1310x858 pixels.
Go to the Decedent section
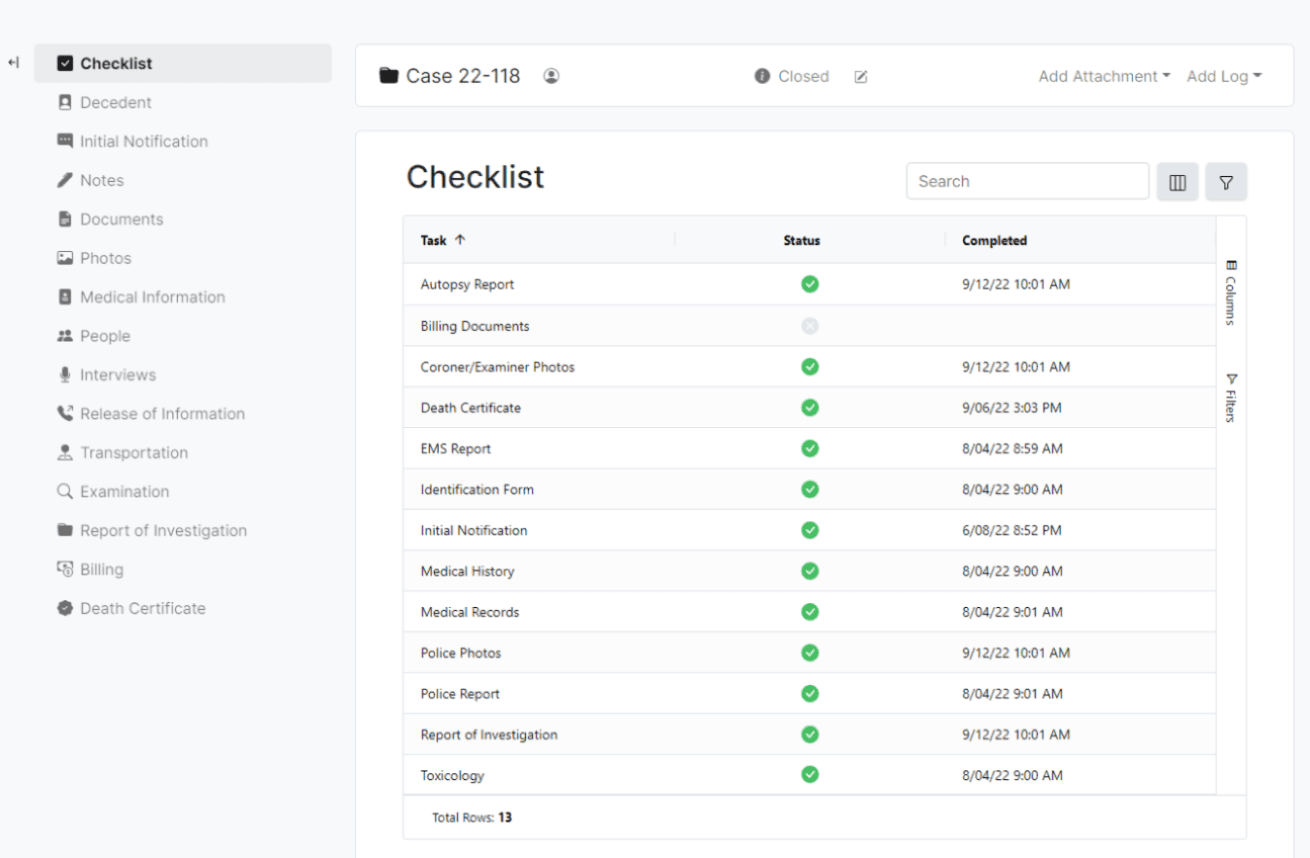(115, 102)
